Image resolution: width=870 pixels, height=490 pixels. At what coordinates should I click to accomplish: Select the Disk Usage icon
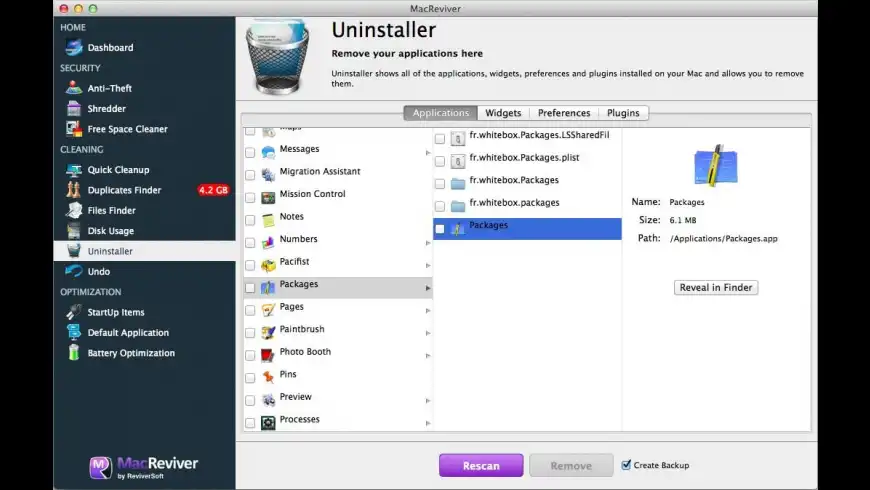pyautogui.click(x=73, y=231)
